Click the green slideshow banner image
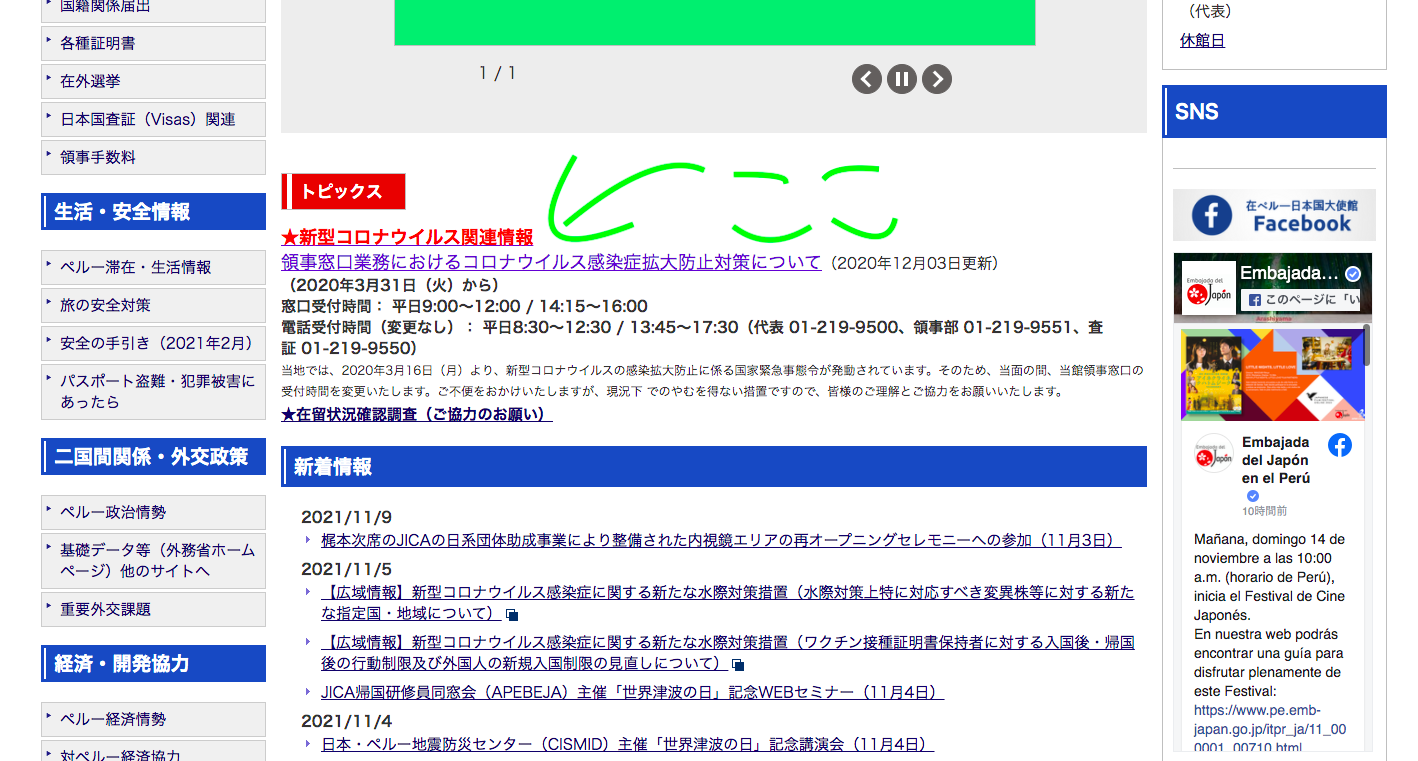 (x=714, y=22)
